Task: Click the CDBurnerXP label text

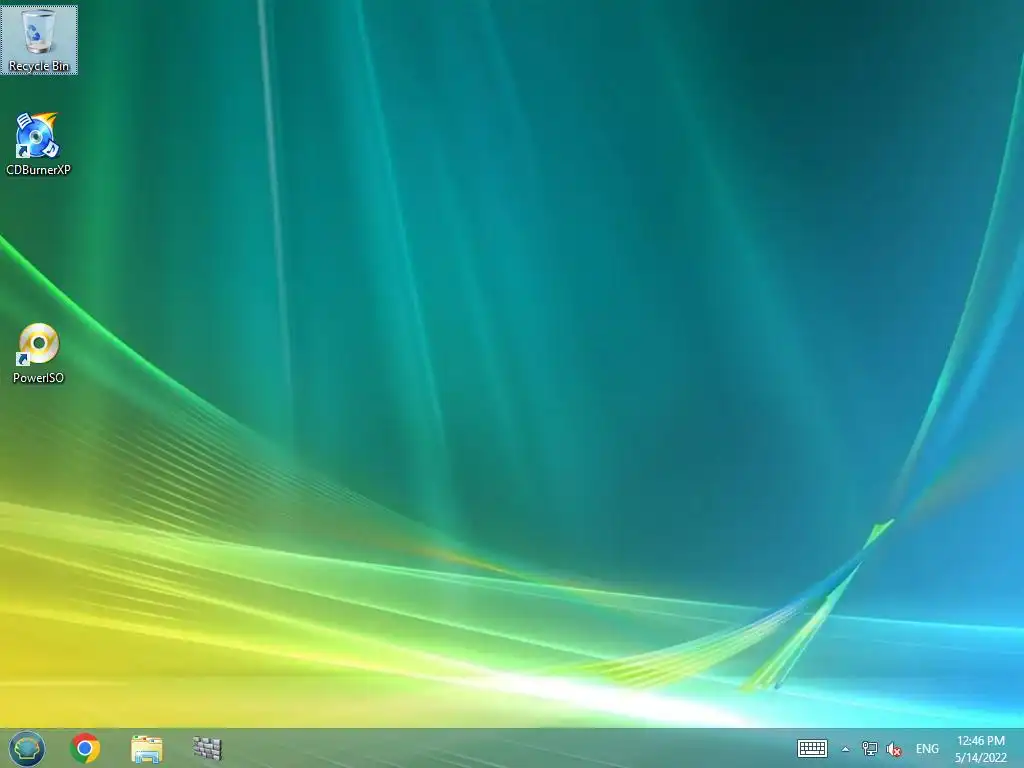Action: click(x=38, y=170)
